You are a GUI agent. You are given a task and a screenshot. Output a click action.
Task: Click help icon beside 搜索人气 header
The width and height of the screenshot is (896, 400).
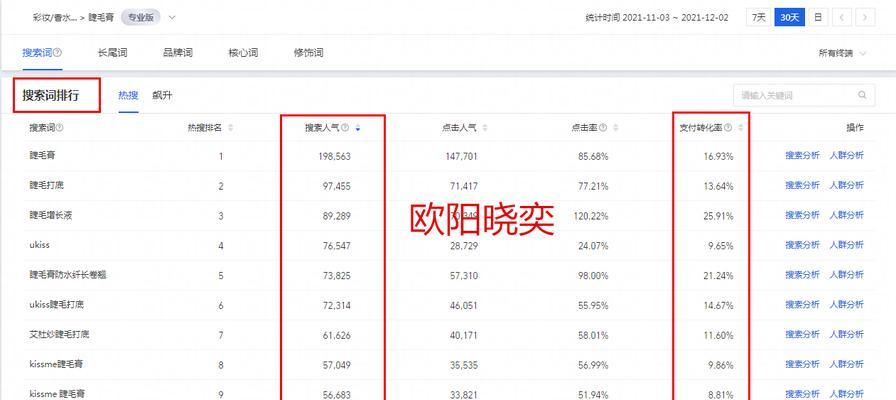point(345,128)
